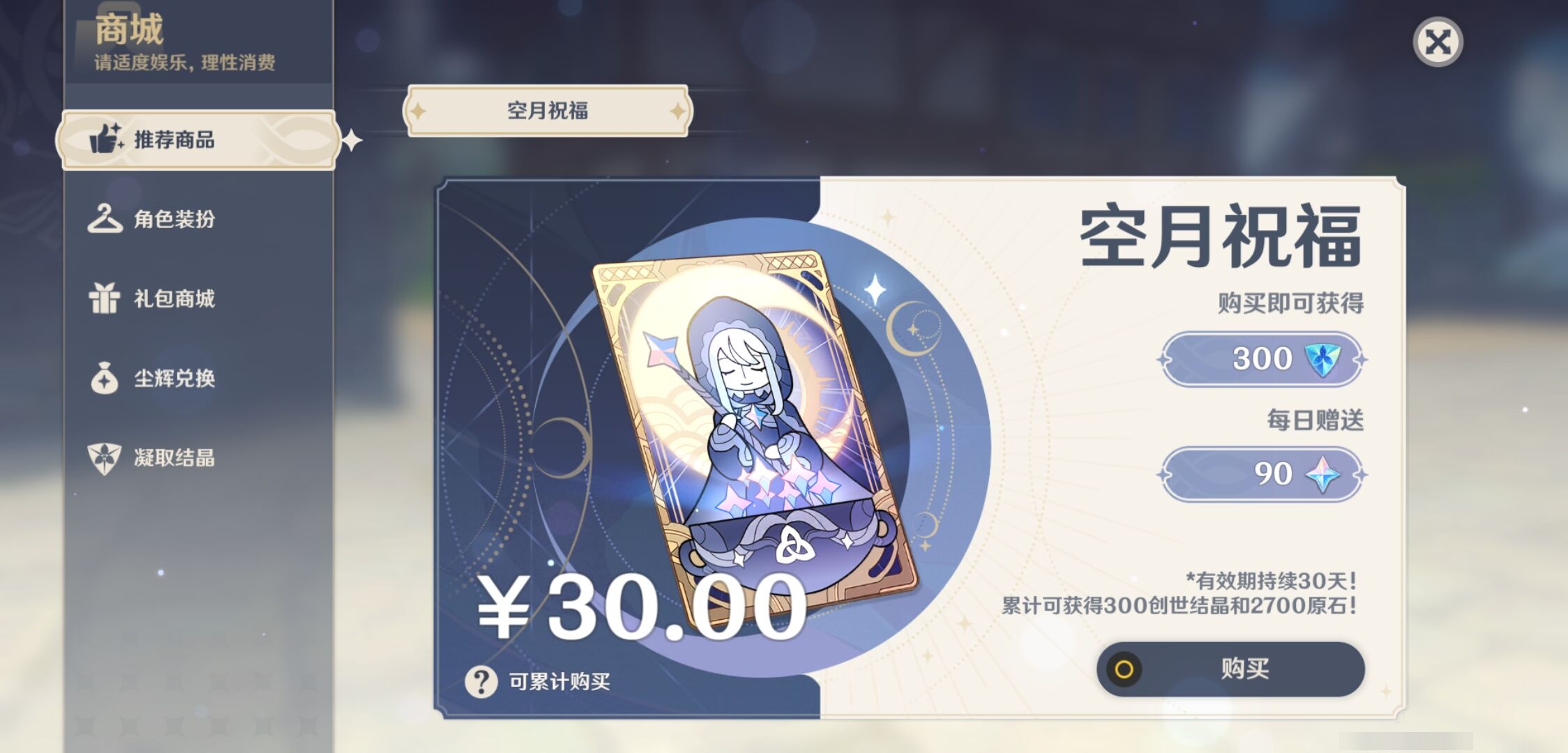
Task: Click the 300 crystal reward pill
Action: tap(1262, 359)
